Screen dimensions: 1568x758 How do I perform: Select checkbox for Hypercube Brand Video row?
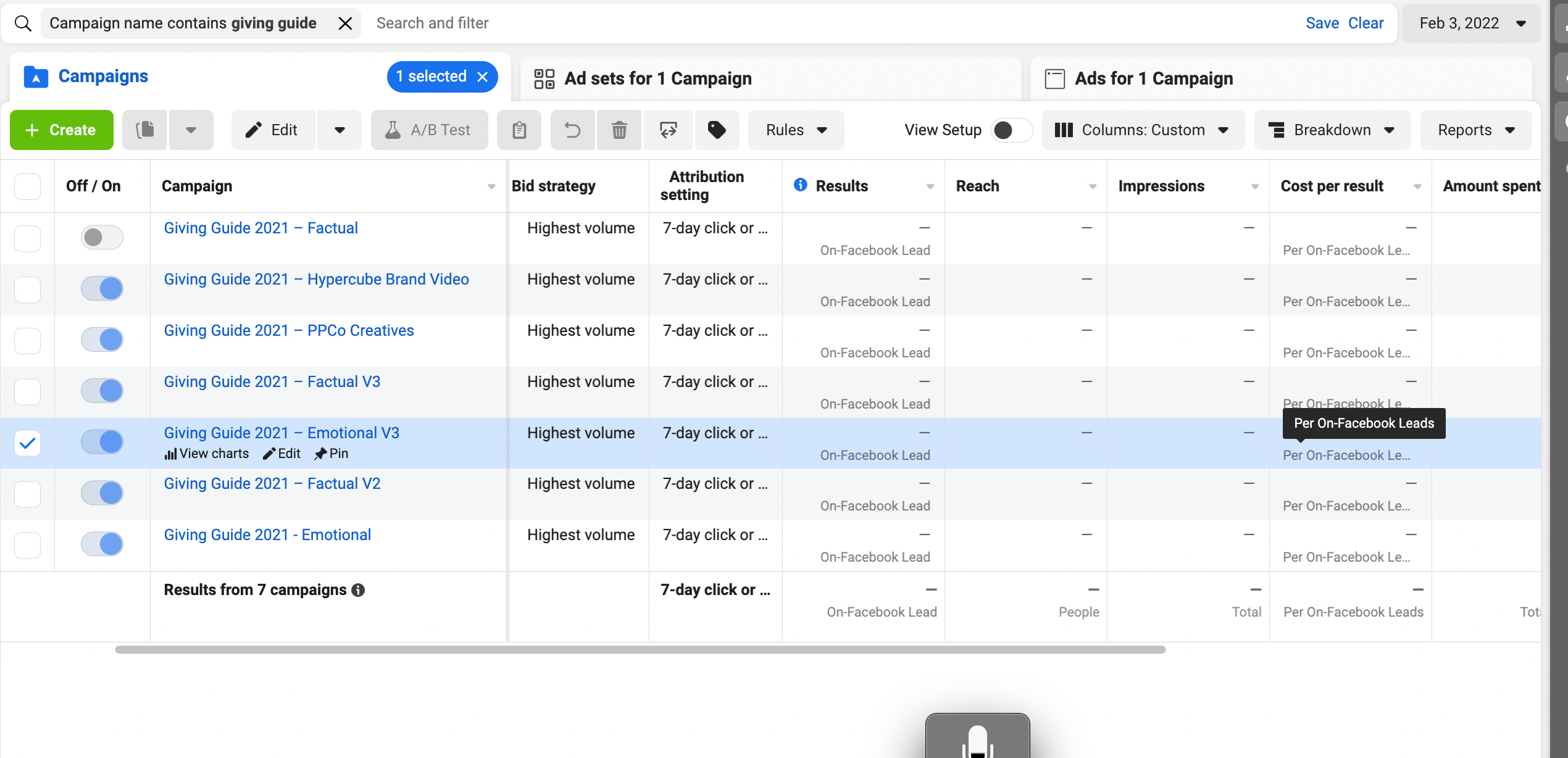click(28, 289)
